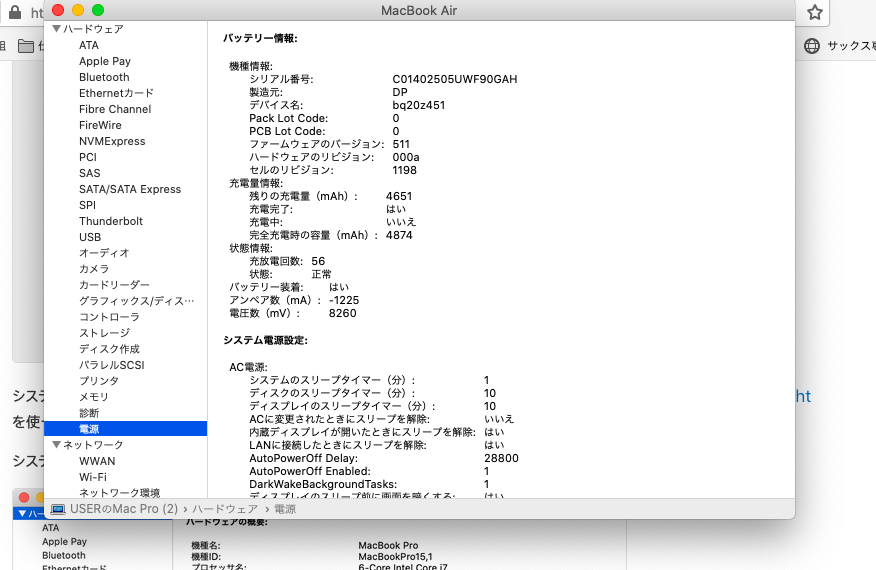This screenshot has height=570, width=876.
Task: Select ネットワーク環境 in the sidebar
Action: (120, 493)
